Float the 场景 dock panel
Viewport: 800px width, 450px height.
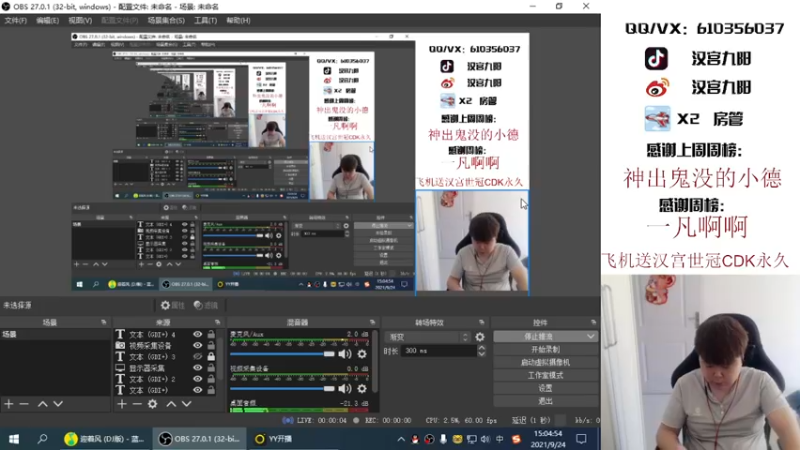(x=104, y=322)
